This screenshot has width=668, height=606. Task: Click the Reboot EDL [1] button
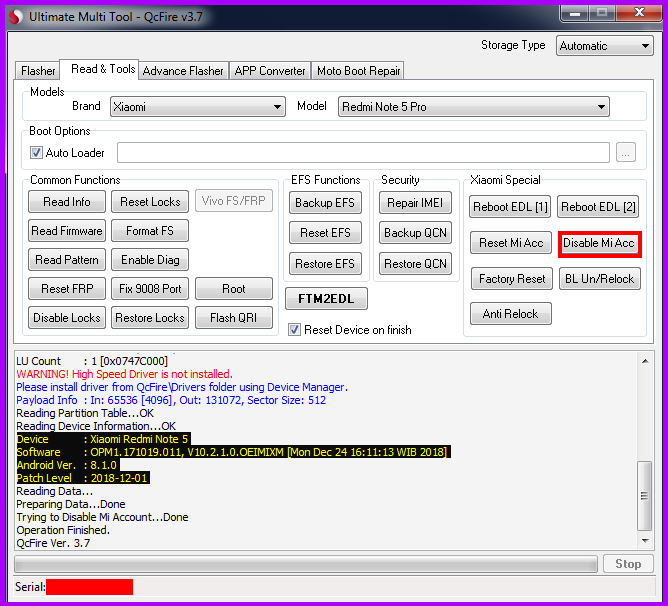[x=510, y=207]
